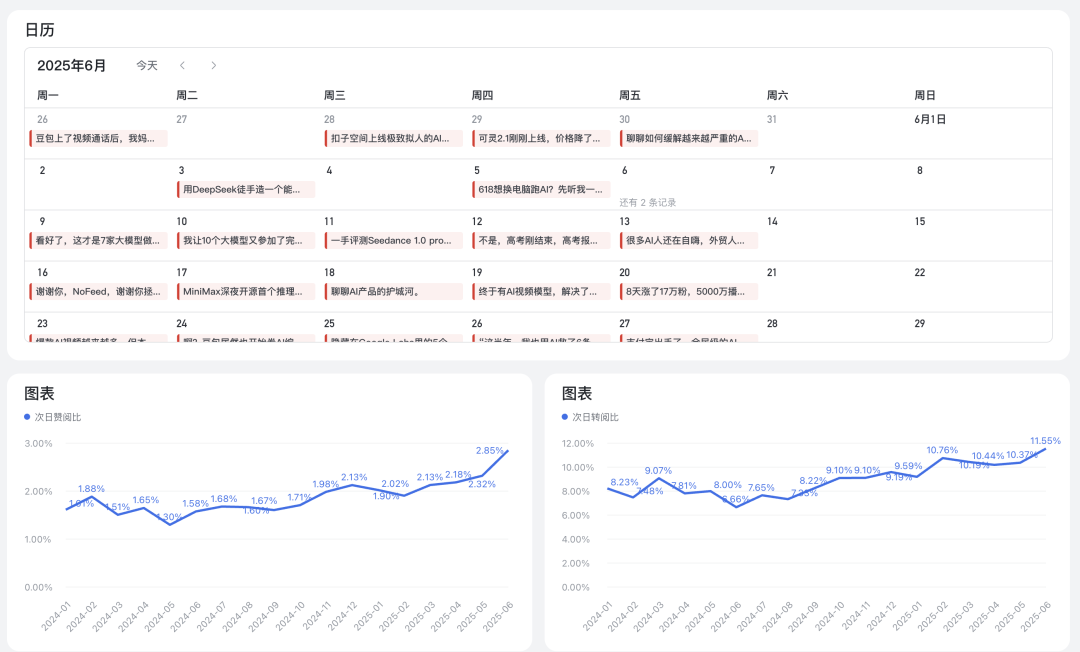Open the 豆包上了视频通话 event on May 26
This screenshot has height=652, width=1080.
point(98,138)
